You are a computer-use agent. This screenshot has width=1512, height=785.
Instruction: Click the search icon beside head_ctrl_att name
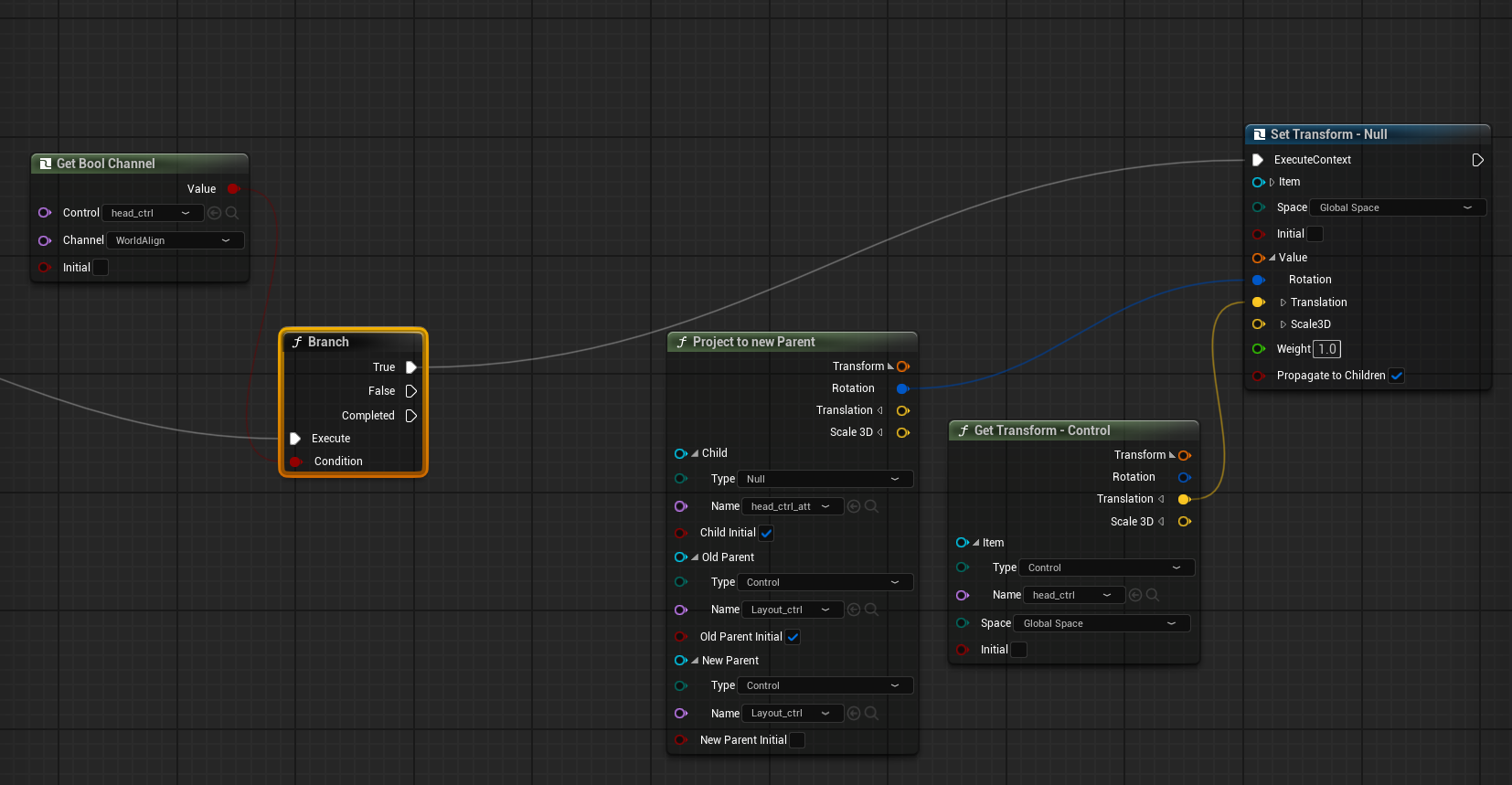pyautogui.click(x=871, y=506)
